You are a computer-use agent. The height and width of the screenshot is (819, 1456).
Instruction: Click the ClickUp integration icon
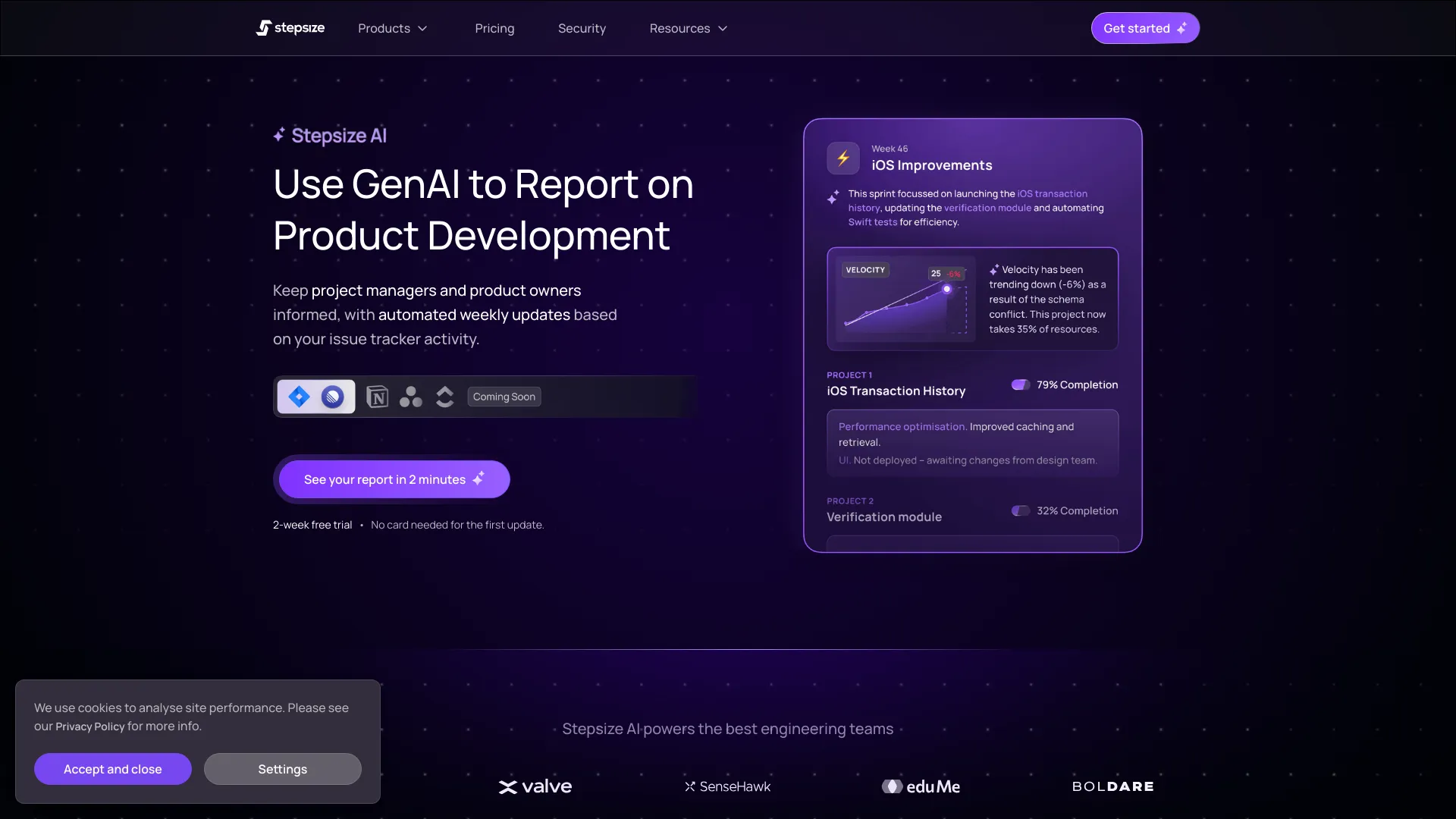point(445,397)
